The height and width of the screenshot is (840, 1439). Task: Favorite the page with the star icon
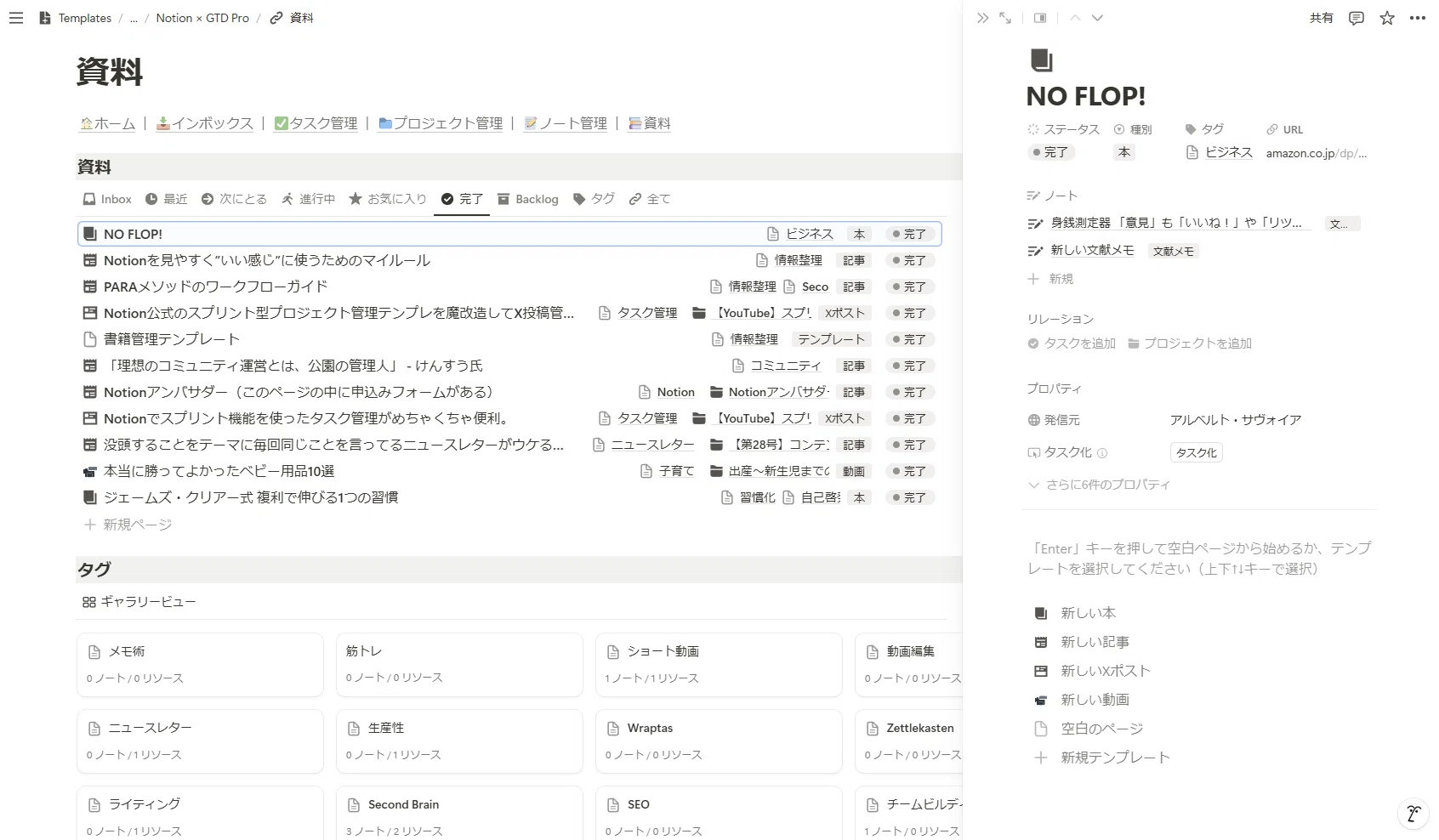[1387, 18]
